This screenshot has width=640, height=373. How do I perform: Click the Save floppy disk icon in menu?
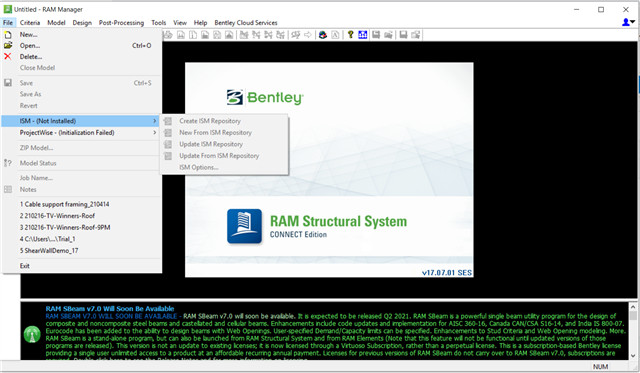pyautogui.click(x=8, y=83)
